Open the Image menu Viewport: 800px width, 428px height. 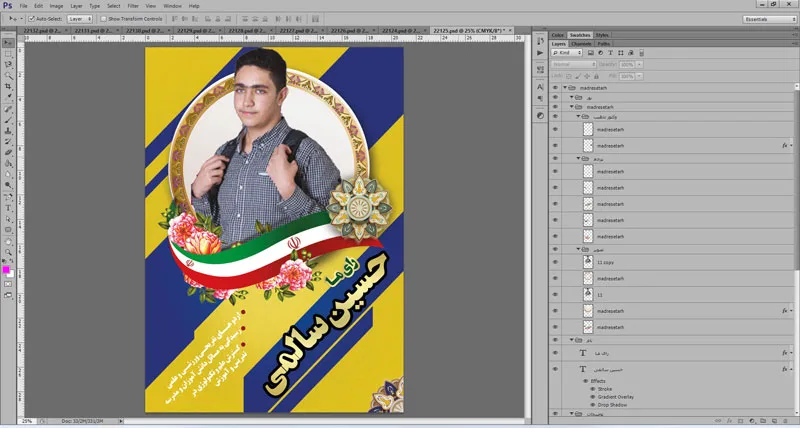coord(56,6)
